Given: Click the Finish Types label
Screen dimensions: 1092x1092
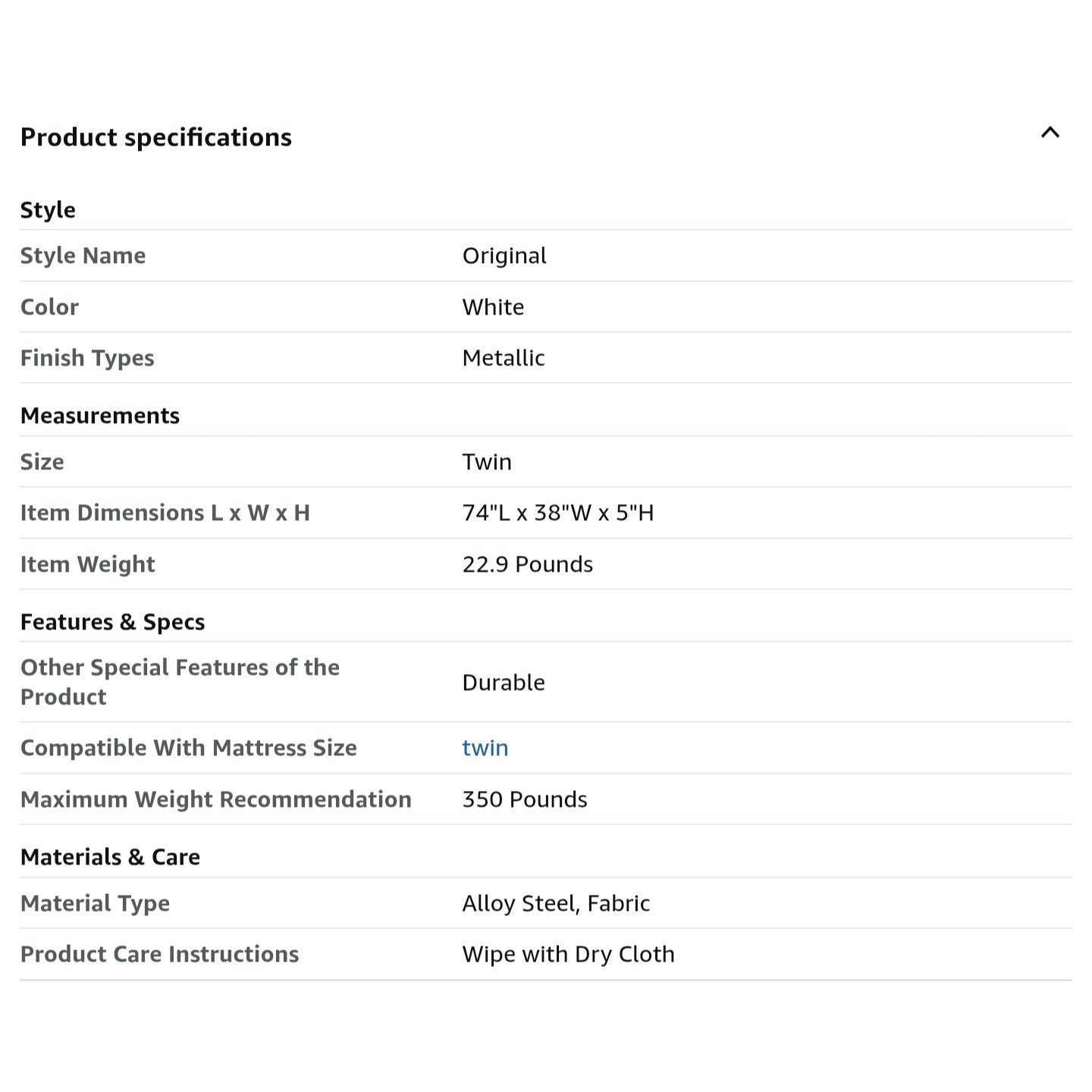Looking at the screenshot, I should pyautogui.click(x=87, y=358).
